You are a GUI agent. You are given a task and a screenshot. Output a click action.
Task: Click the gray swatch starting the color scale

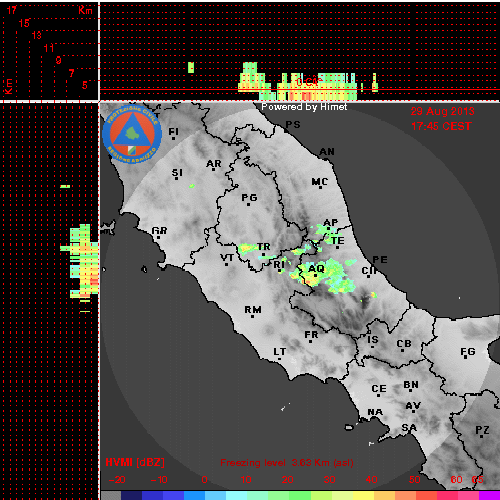111,495
